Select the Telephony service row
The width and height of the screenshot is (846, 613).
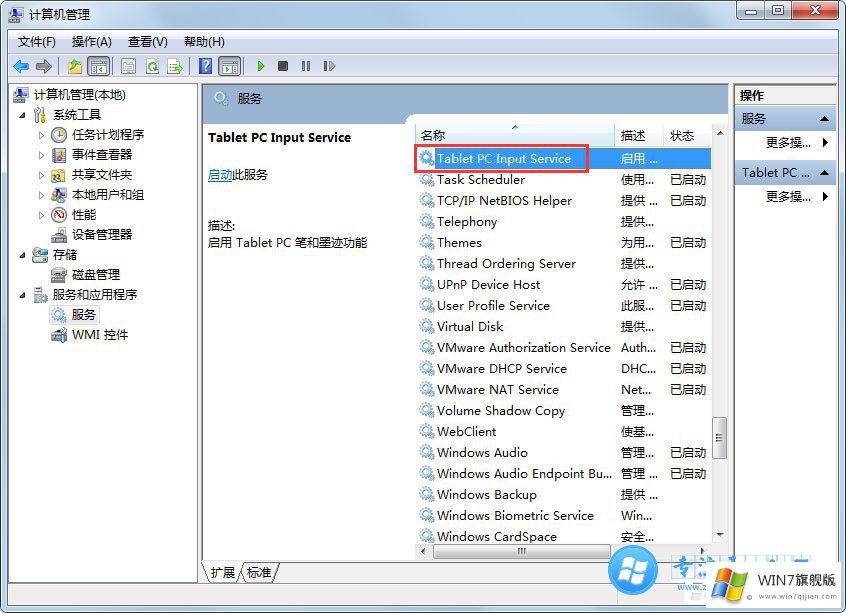(x=564, y=222)
